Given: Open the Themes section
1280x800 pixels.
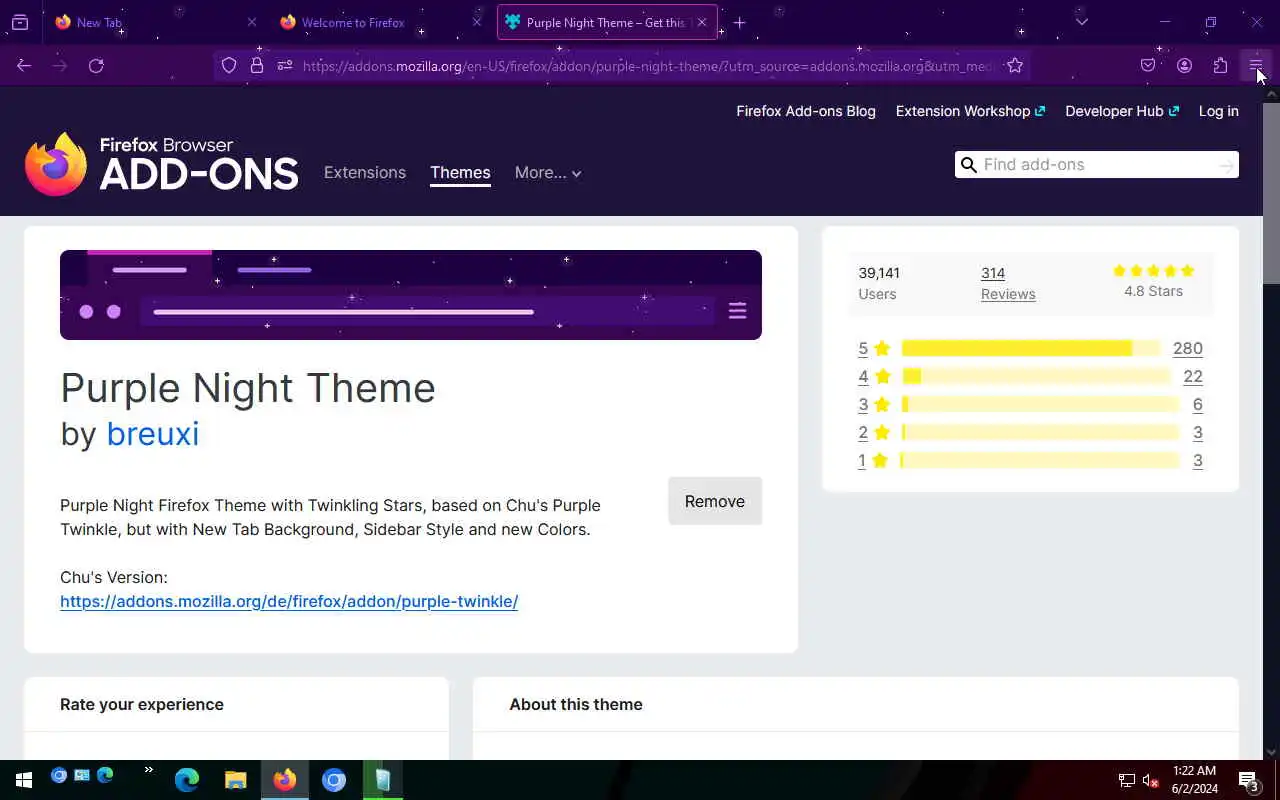Looking at the screenshot, I should [460, 172].
